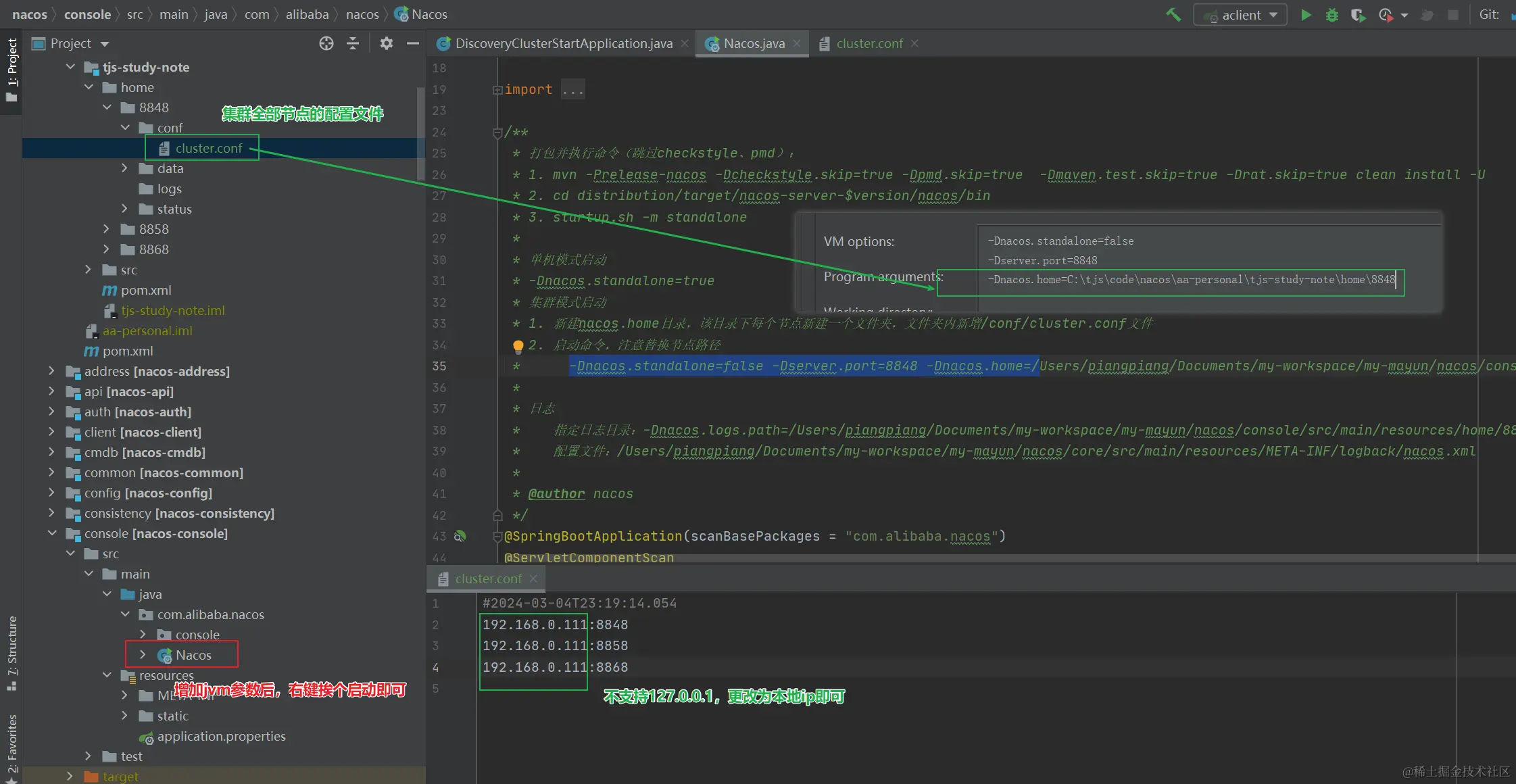Expand the 8858 folder
The width and height of the screenshot is (1516, 784).
106,229
